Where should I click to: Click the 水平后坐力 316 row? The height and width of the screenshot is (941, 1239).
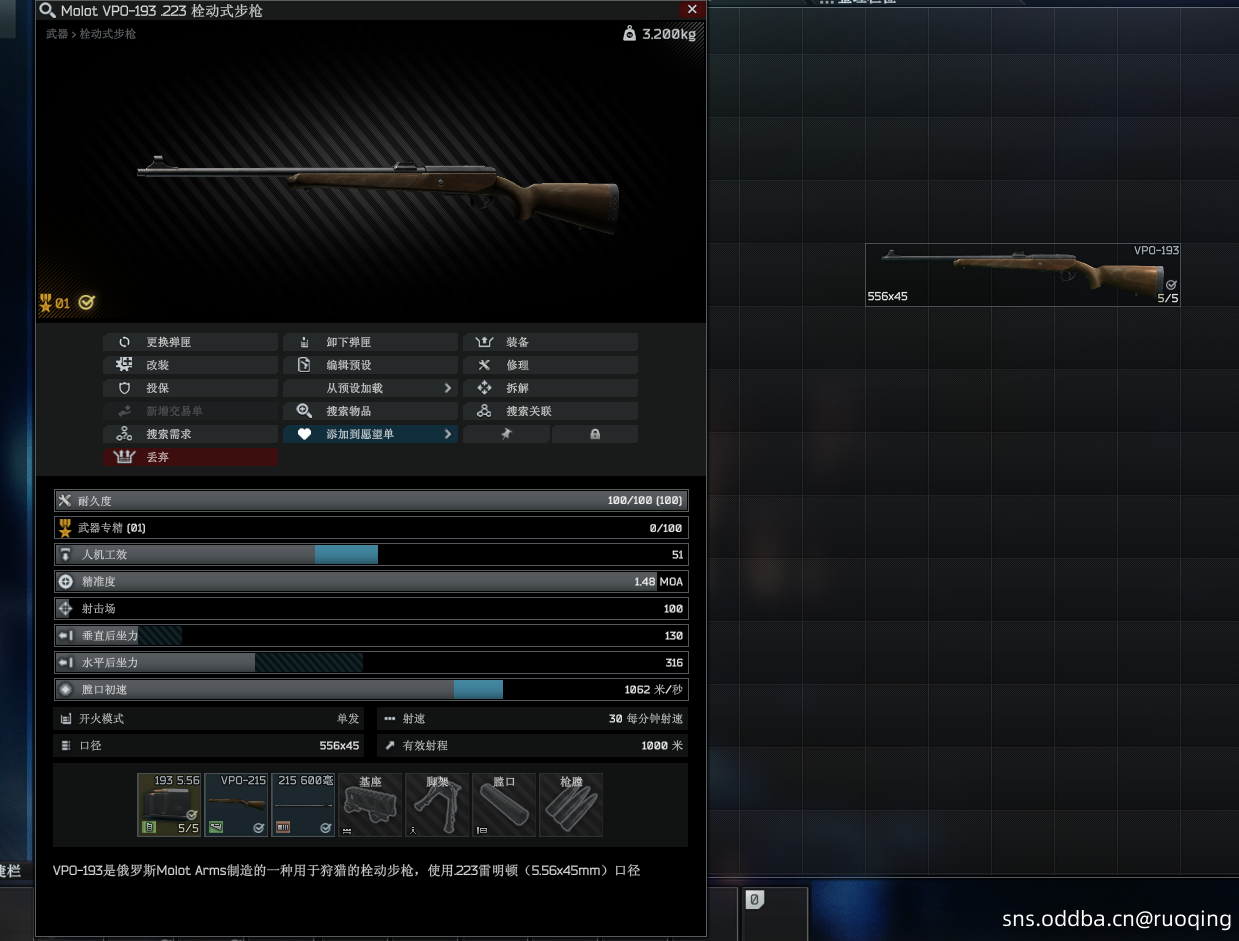coord(371,662)
